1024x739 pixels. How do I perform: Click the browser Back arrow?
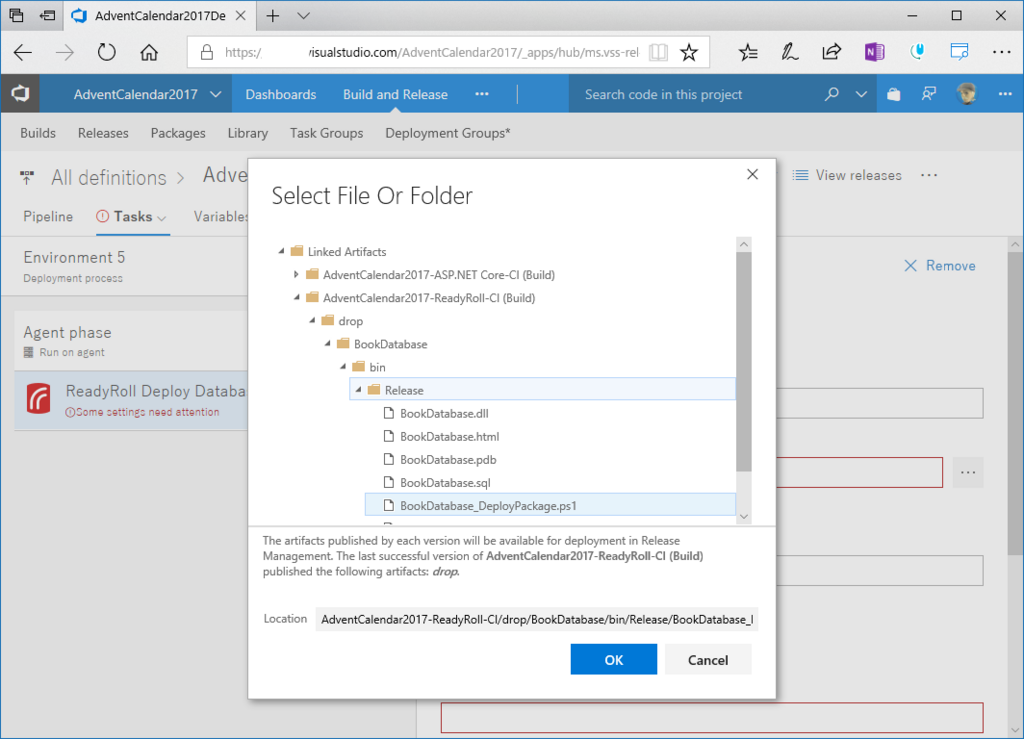pyautogui.click(x=23, y=52)
